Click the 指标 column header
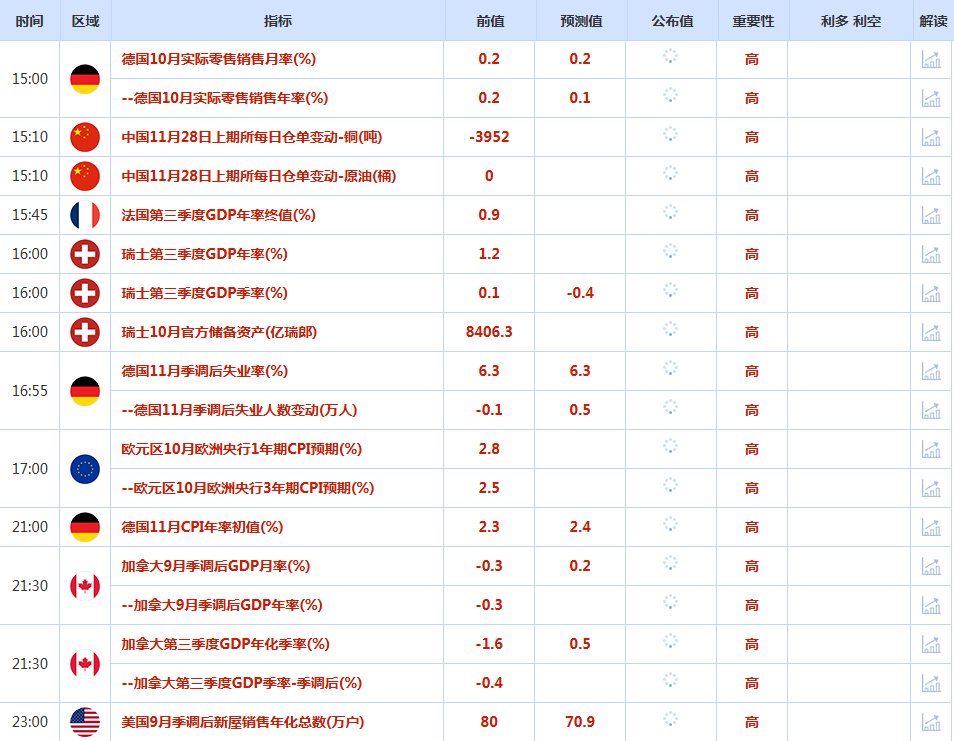Screen dimensions: 954x741 [278, 21]
